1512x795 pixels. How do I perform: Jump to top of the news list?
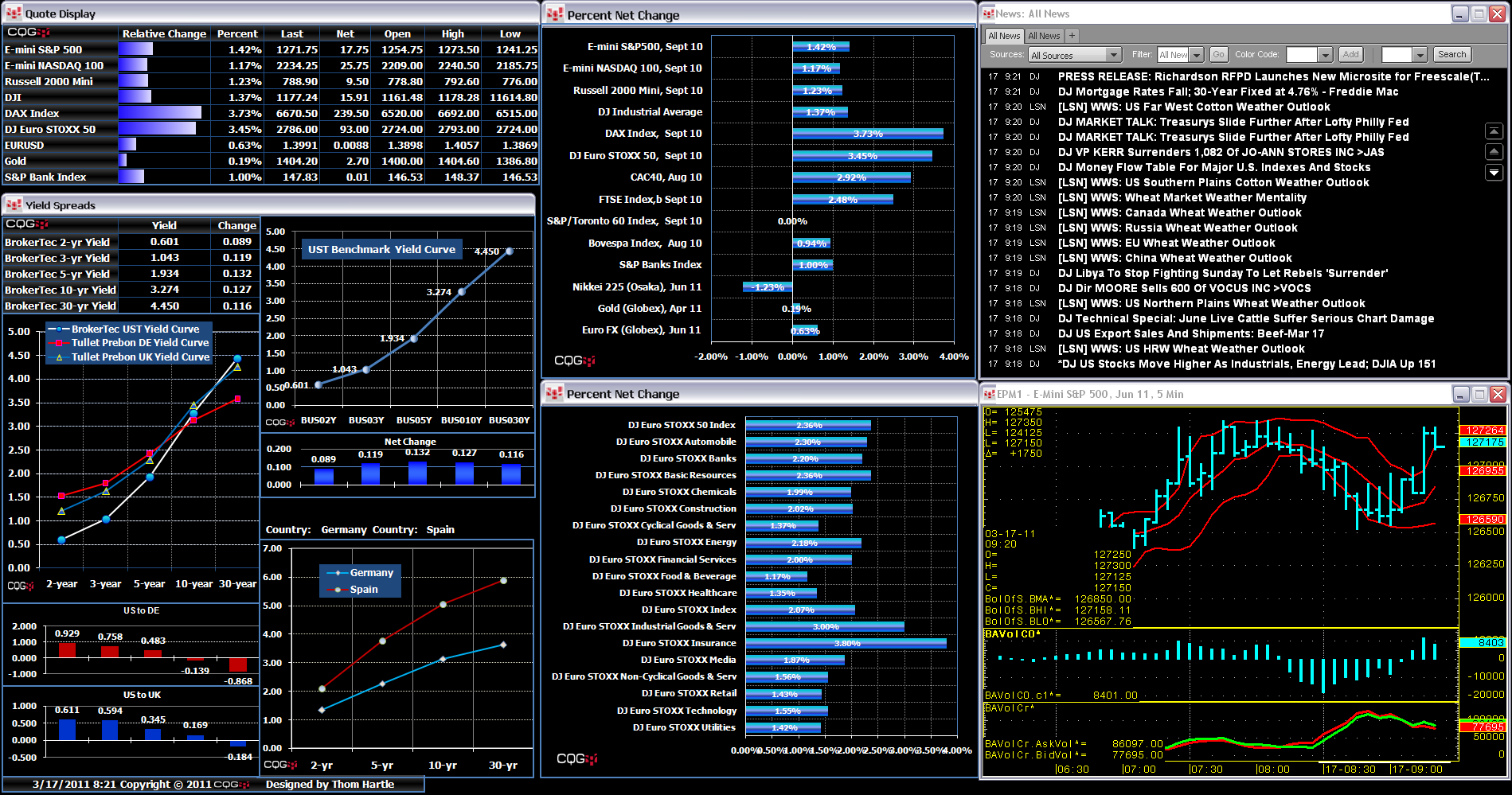click(x=1494, y=131)
